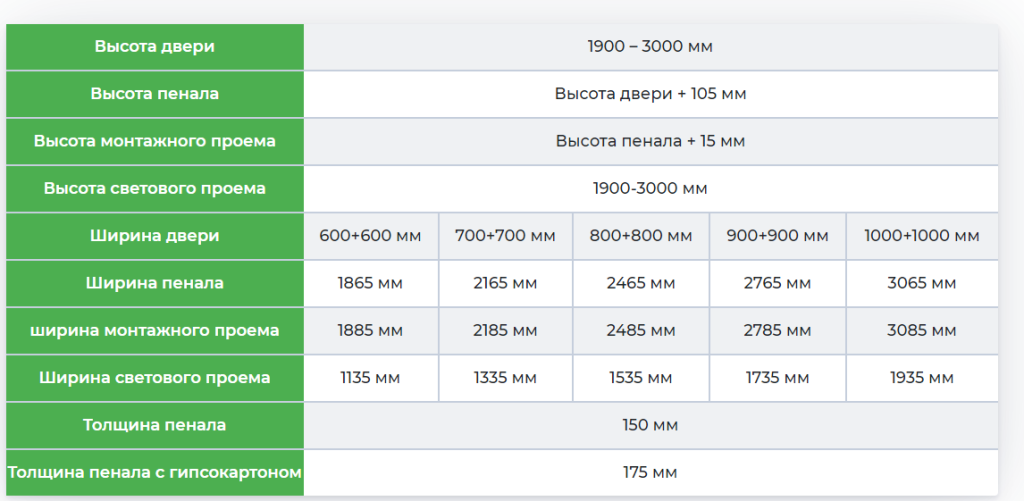Select 'Высота пенала + 15 мм' cell
Screen dimensions: 1024x501
click(650, 141)
